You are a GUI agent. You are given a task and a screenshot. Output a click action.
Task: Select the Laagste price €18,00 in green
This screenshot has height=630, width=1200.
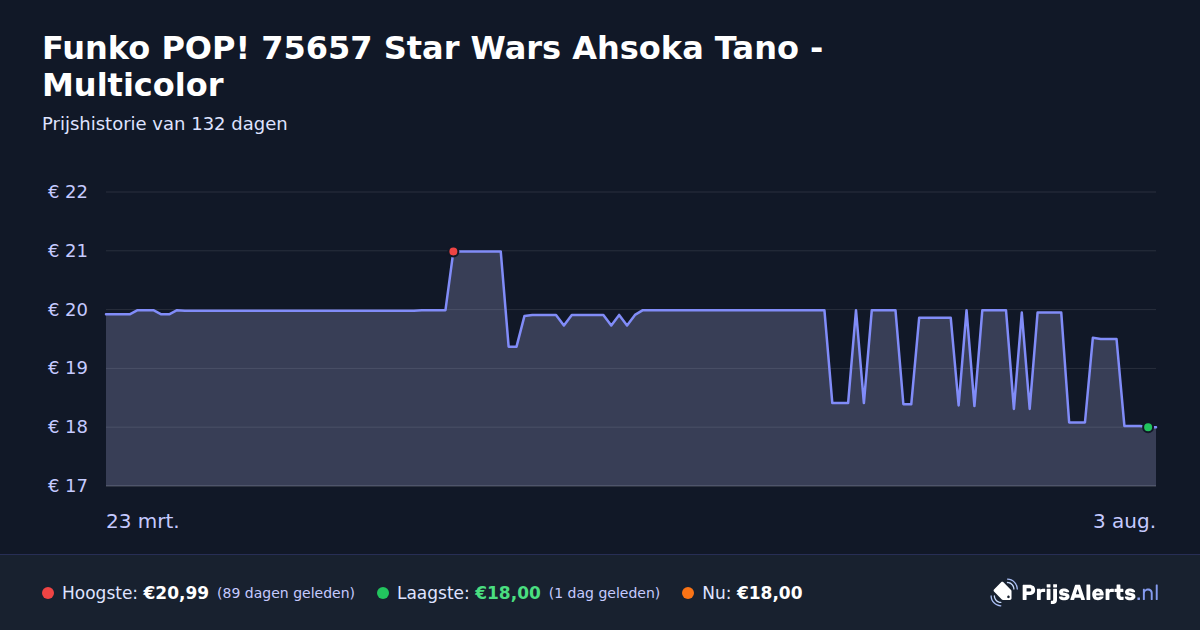point(508,593)
